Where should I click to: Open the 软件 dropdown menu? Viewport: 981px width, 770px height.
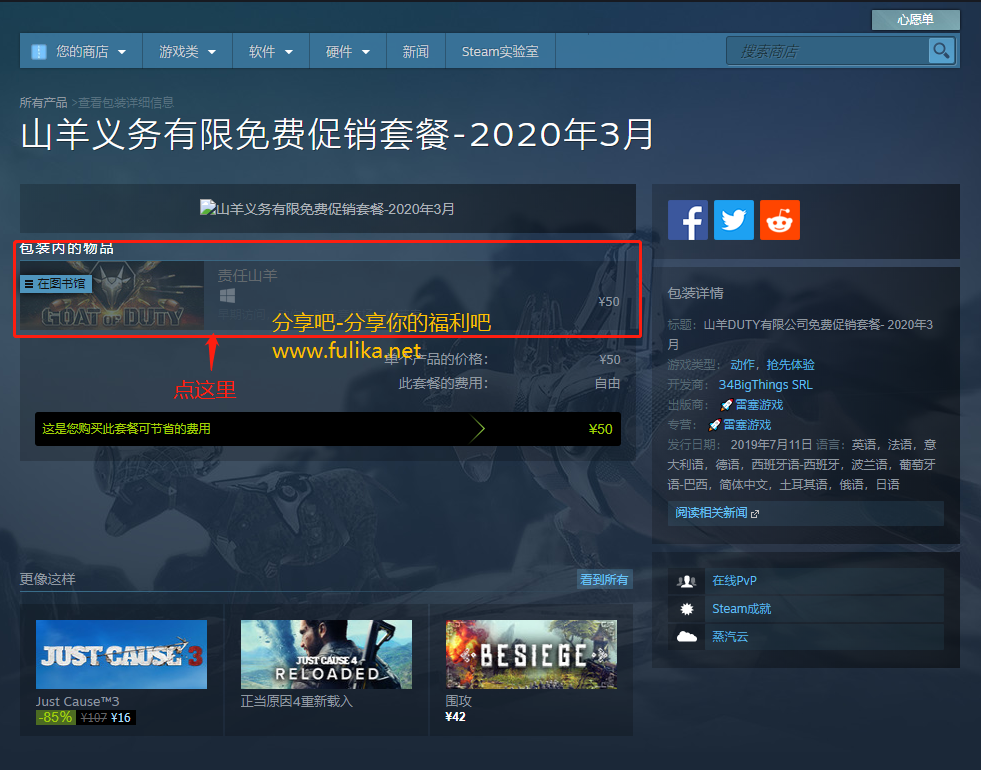tap(271, 51)
